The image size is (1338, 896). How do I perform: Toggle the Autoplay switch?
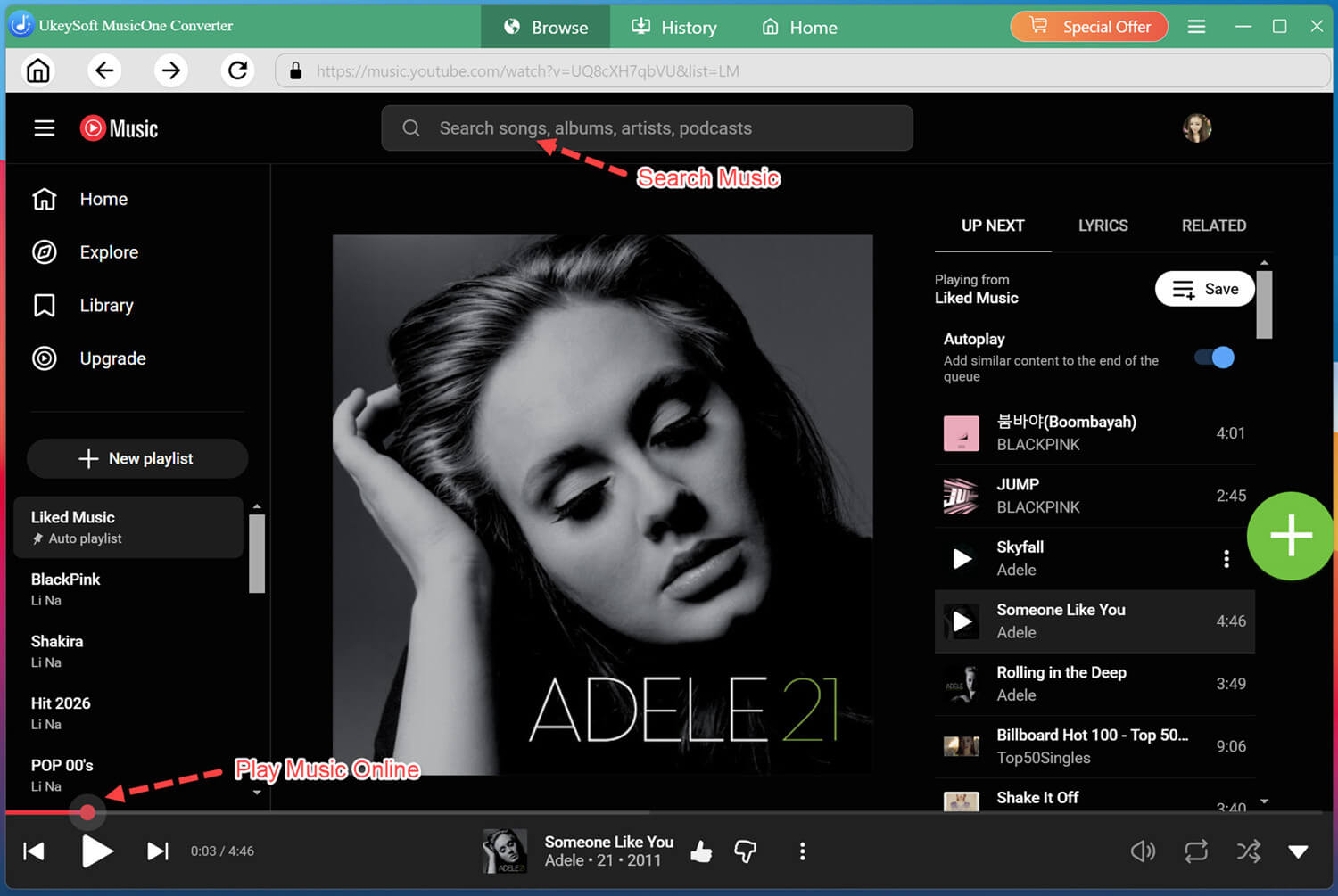click(1214, 358)
